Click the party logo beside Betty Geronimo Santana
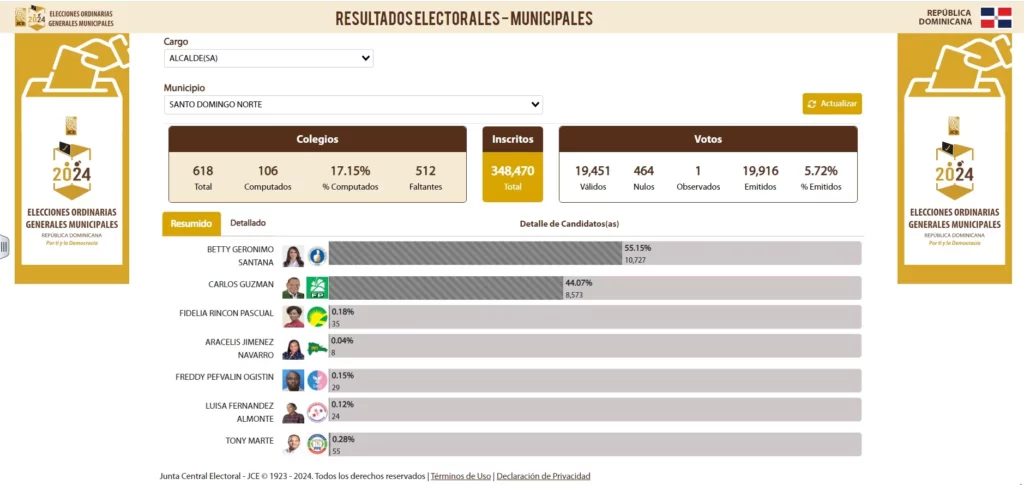 tap(317, 257)
